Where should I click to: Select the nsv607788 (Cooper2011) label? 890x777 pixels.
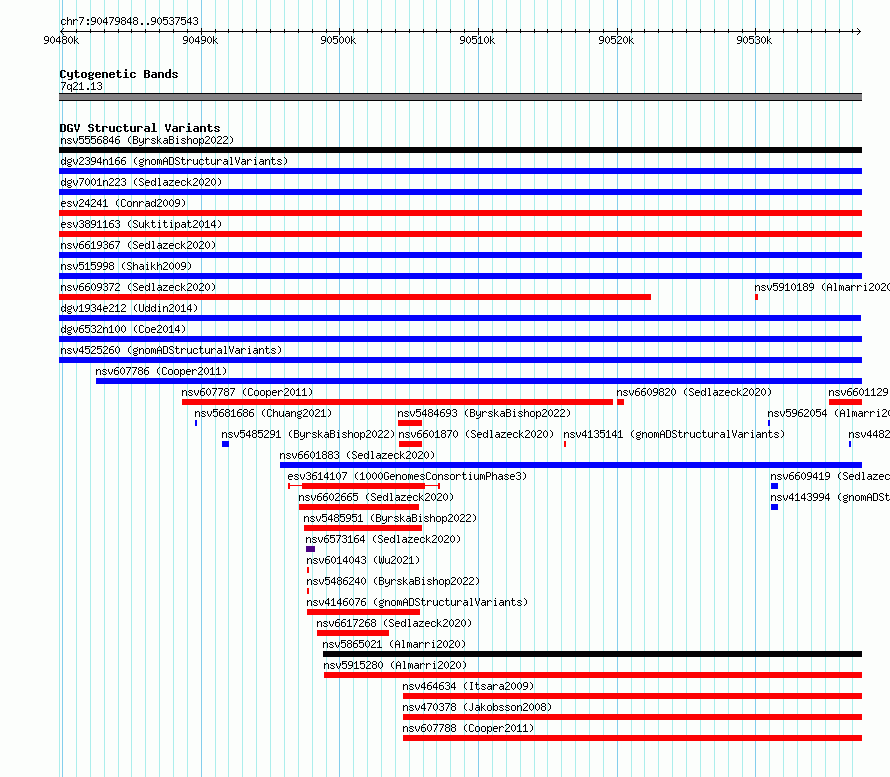[x=468, y=728]
